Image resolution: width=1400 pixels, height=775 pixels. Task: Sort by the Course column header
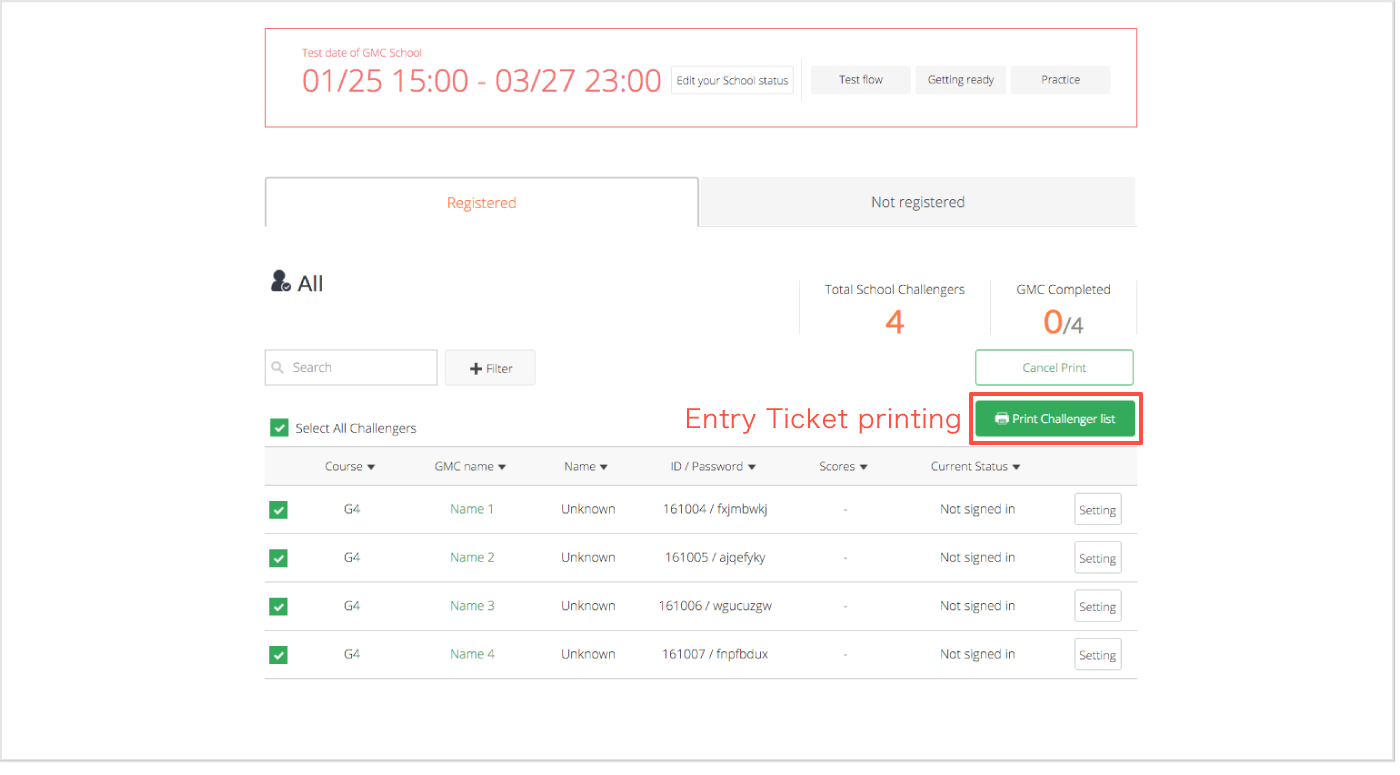tap(350, 466)
